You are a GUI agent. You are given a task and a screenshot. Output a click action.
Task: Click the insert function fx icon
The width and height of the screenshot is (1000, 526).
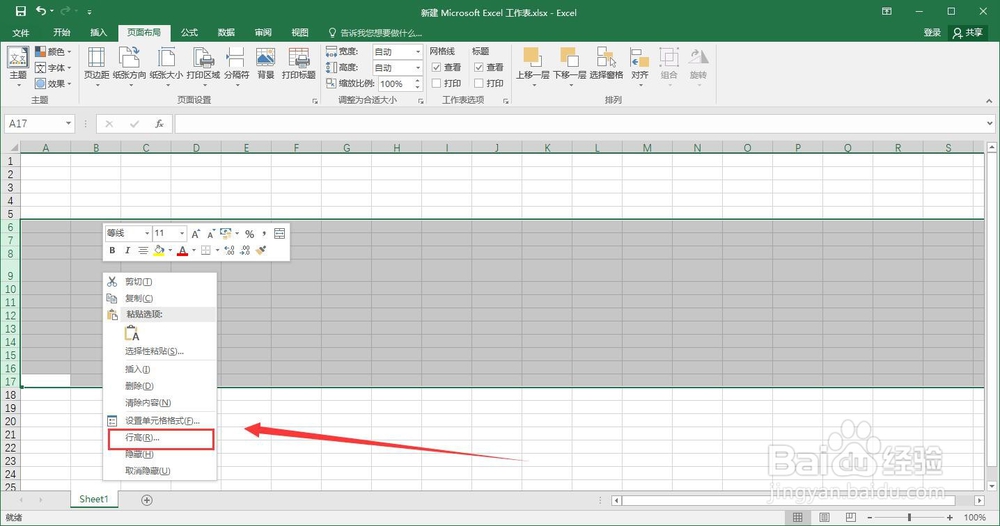pyautogui.click(x=159, y=124)
